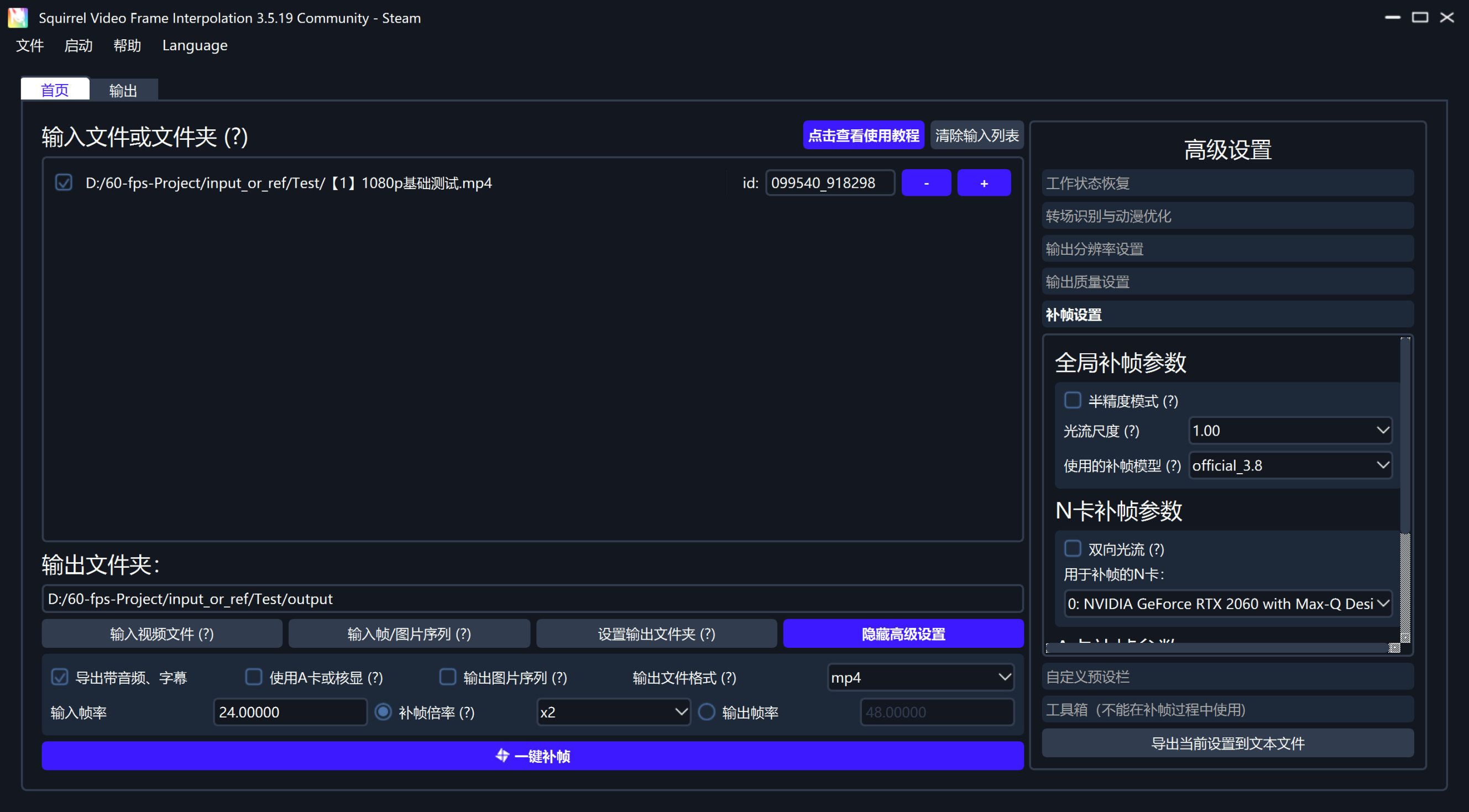Uncheck the input file 1080p基础测试.mp4 checkbox
This screenshot has height=812, width=1469.
click(64, 182)
